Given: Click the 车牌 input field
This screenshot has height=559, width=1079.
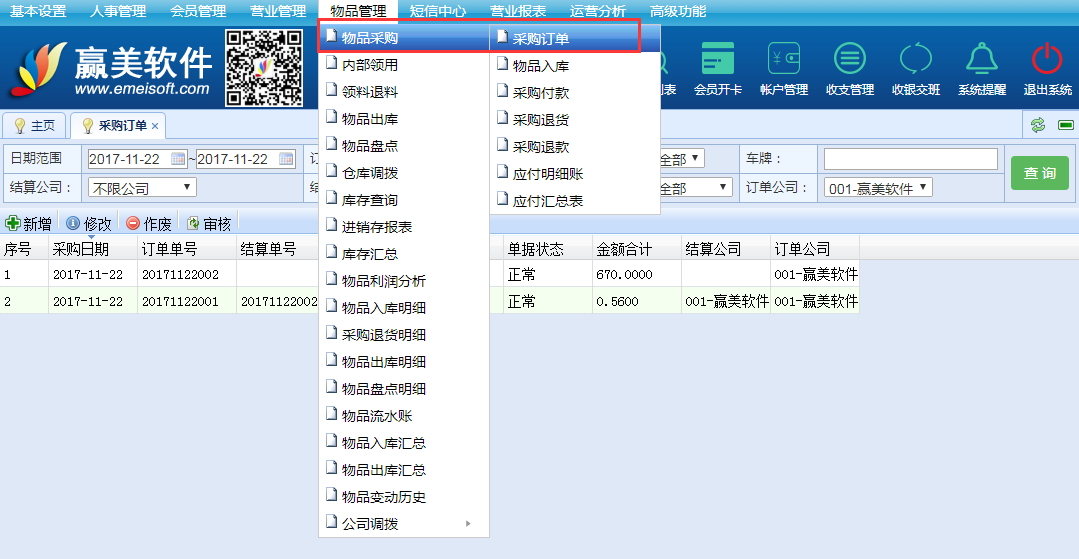Looking at the screenshot, I should 911,159.
